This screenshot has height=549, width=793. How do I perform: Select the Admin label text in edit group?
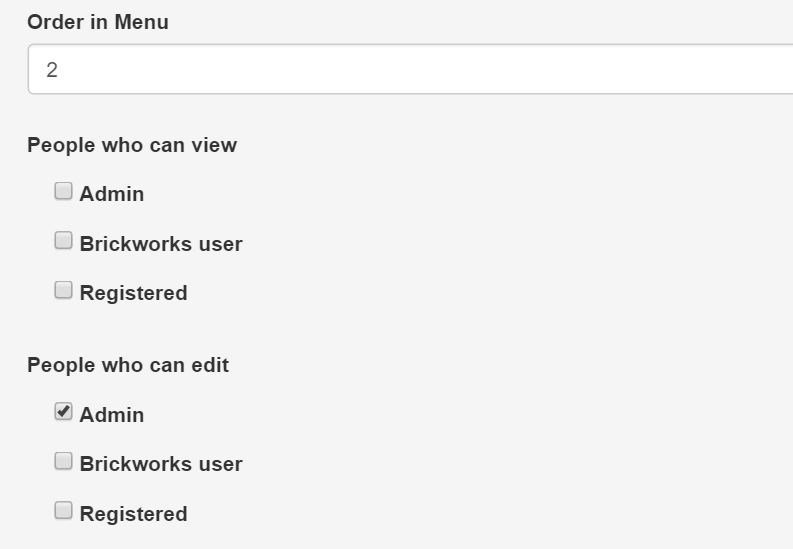coord(112,415)
